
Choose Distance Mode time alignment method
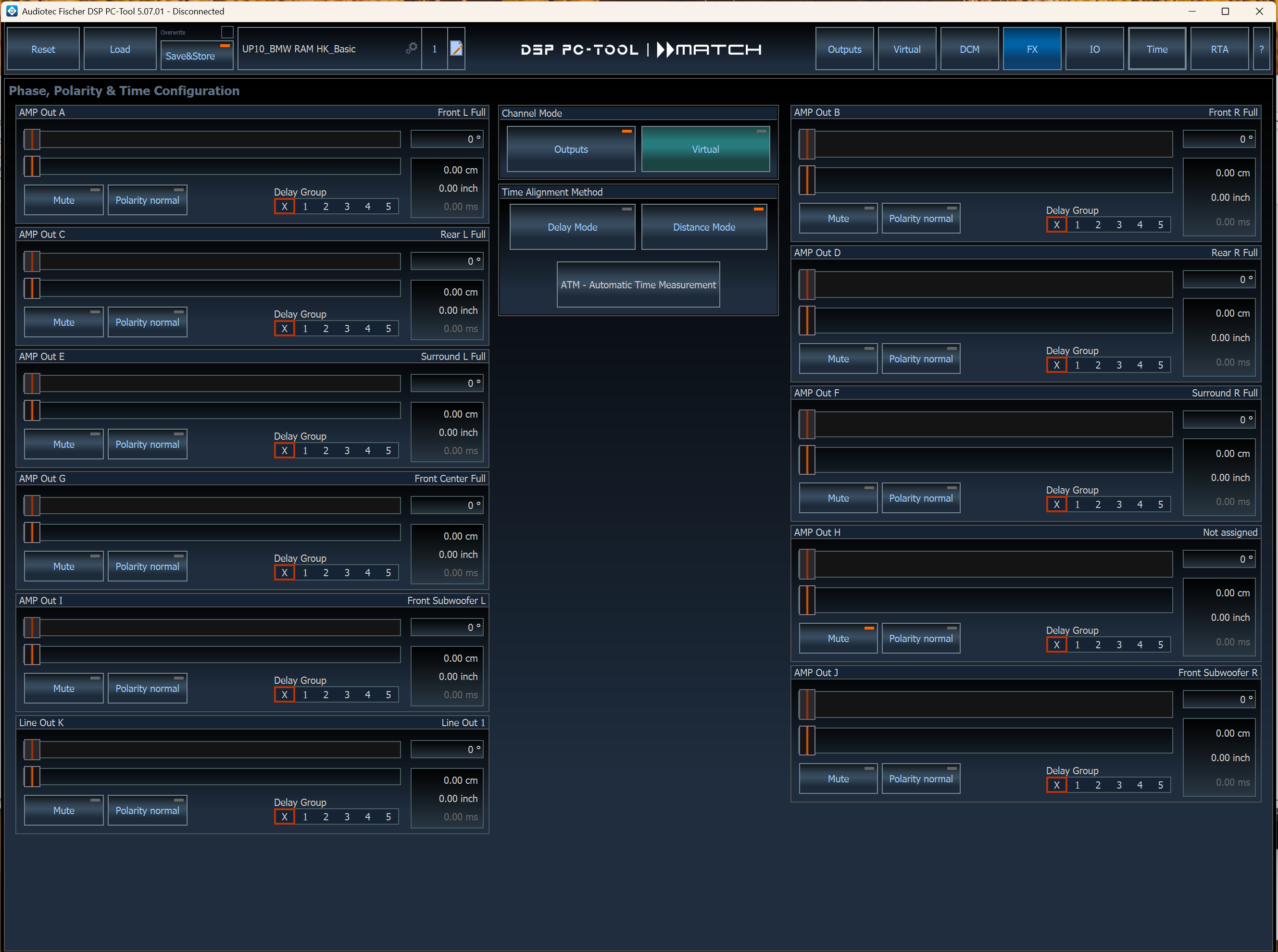coord(704,226)
